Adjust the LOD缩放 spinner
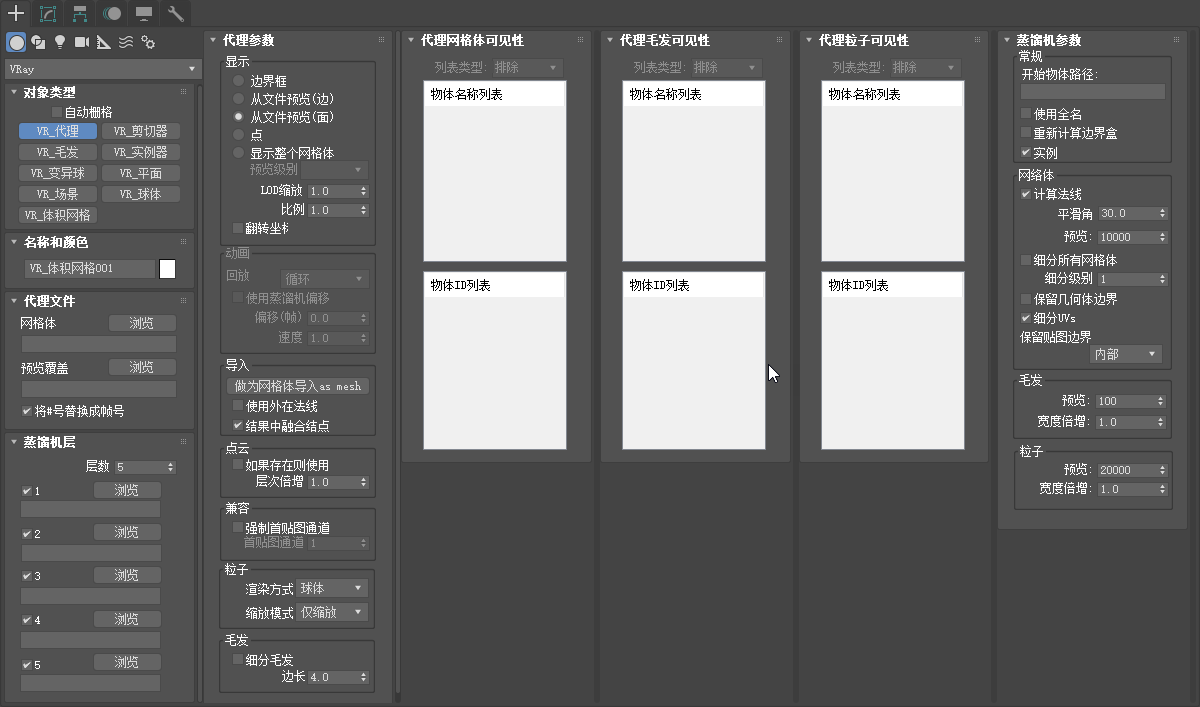The width and height of the screenshot is (1200, 707). click(x=362, y=191)
